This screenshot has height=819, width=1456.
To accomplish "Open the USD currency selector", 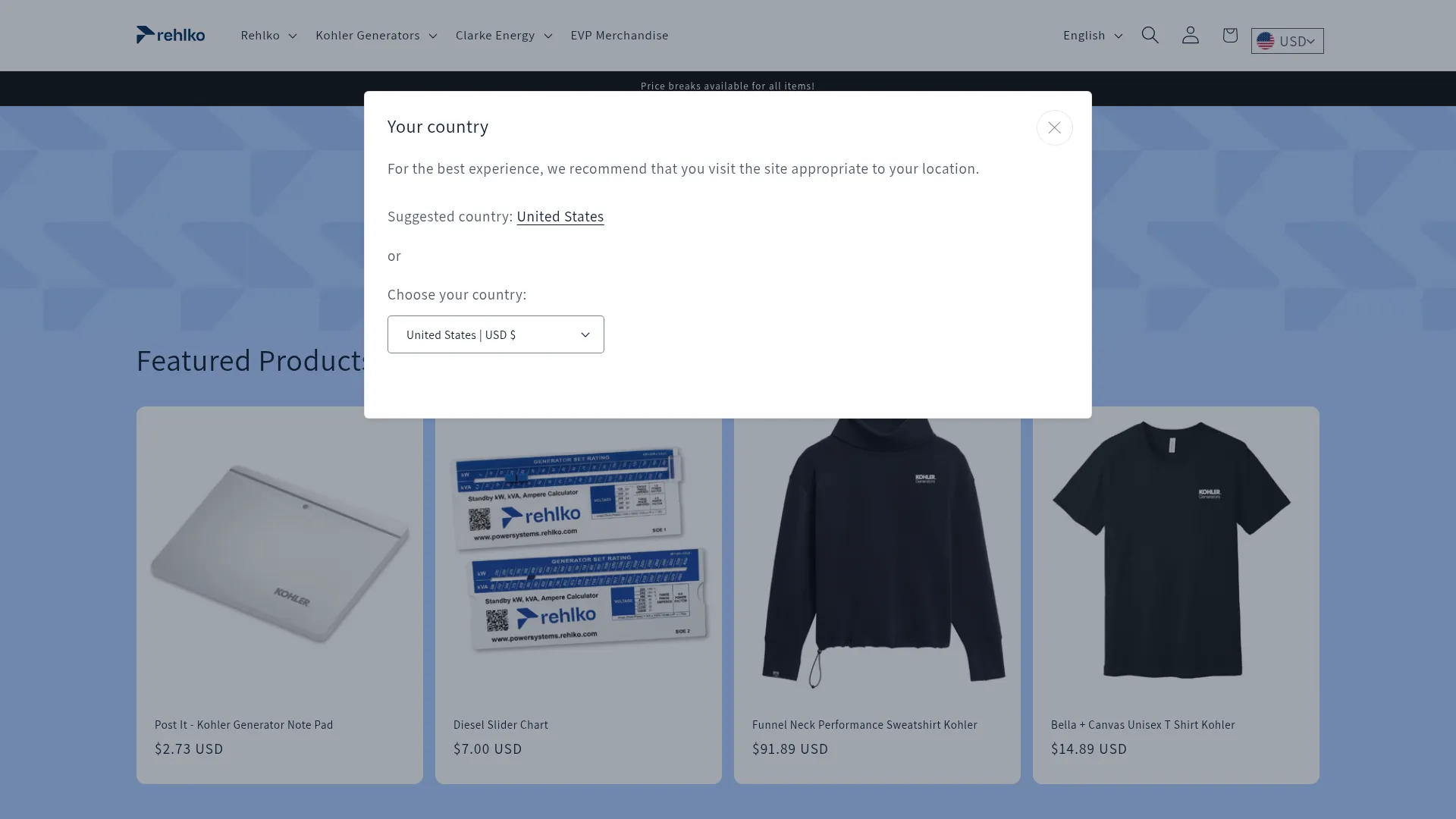I will 1288,41.
